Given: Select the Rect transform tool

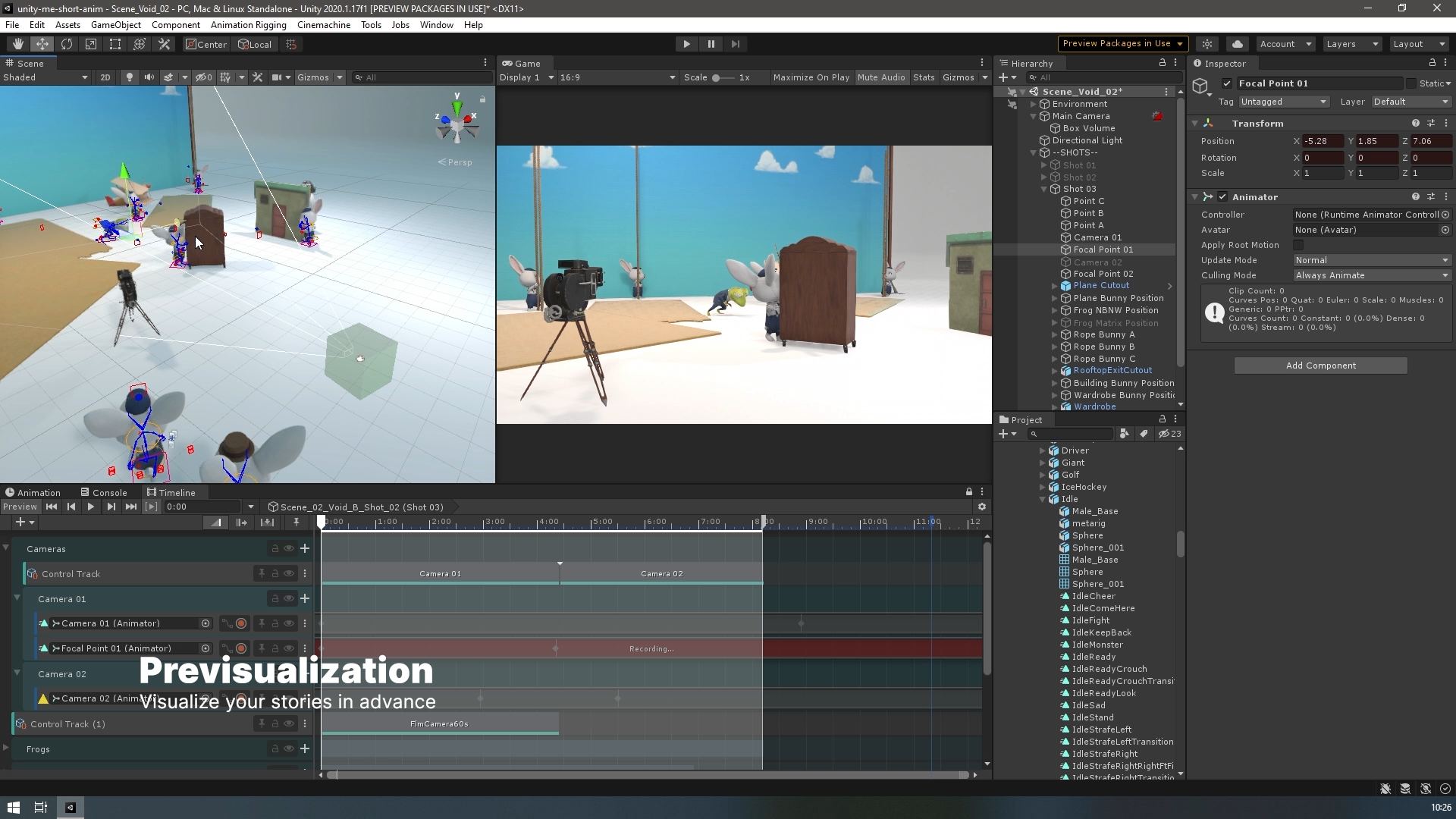Looking at the screenshot, I should click(115, 44).
